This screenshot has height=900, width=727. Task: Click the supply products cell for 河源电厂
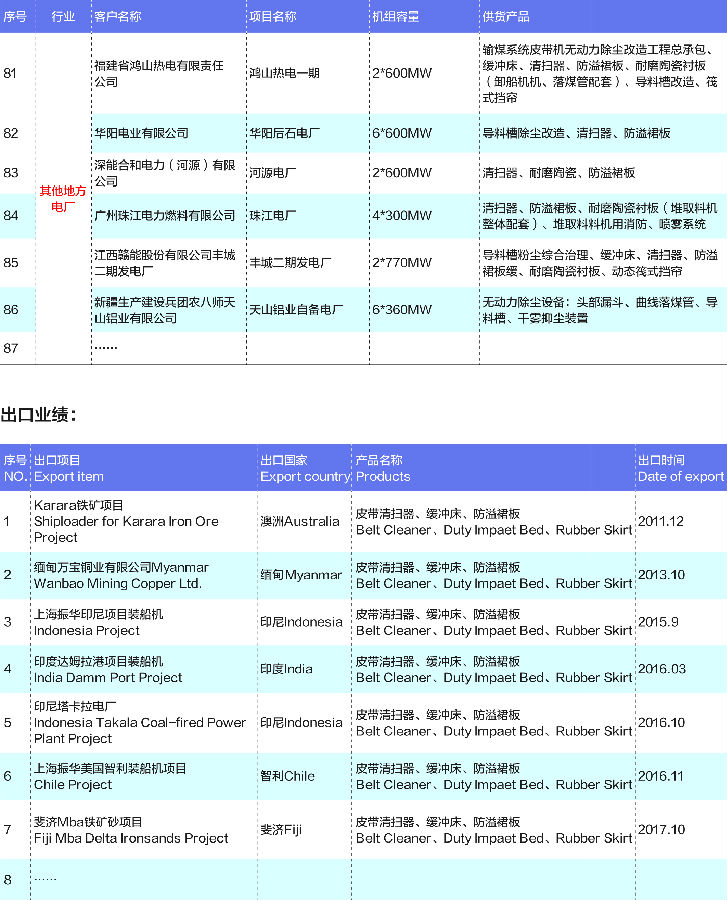(558, 173)
